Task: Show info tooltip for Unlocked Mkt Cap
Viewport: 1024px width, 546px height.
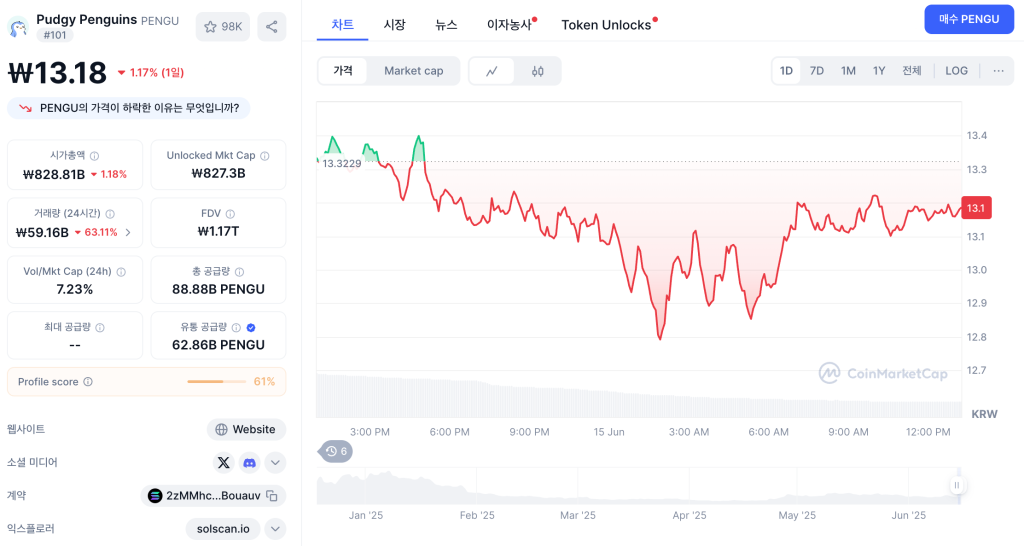Action: point(264,155)
